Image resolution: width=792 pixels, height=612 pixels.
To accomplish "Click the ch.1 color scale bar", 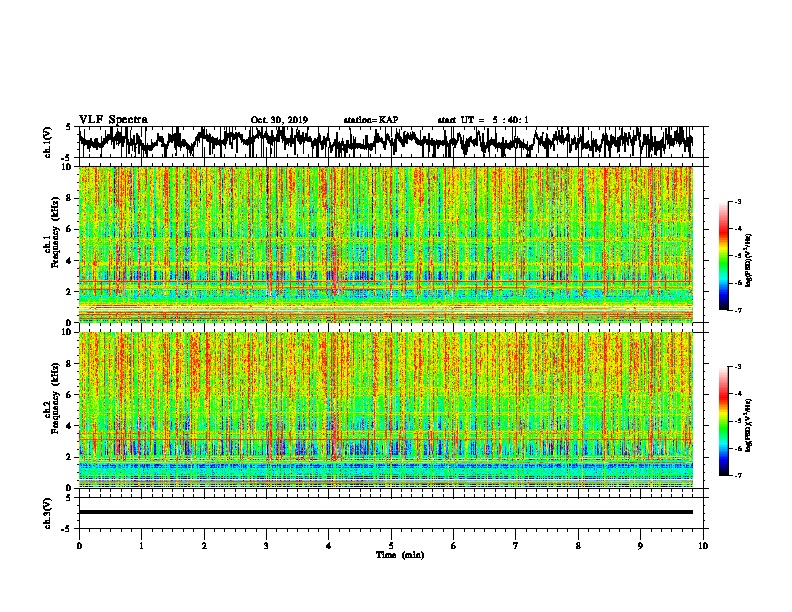I will pos(723,256).
